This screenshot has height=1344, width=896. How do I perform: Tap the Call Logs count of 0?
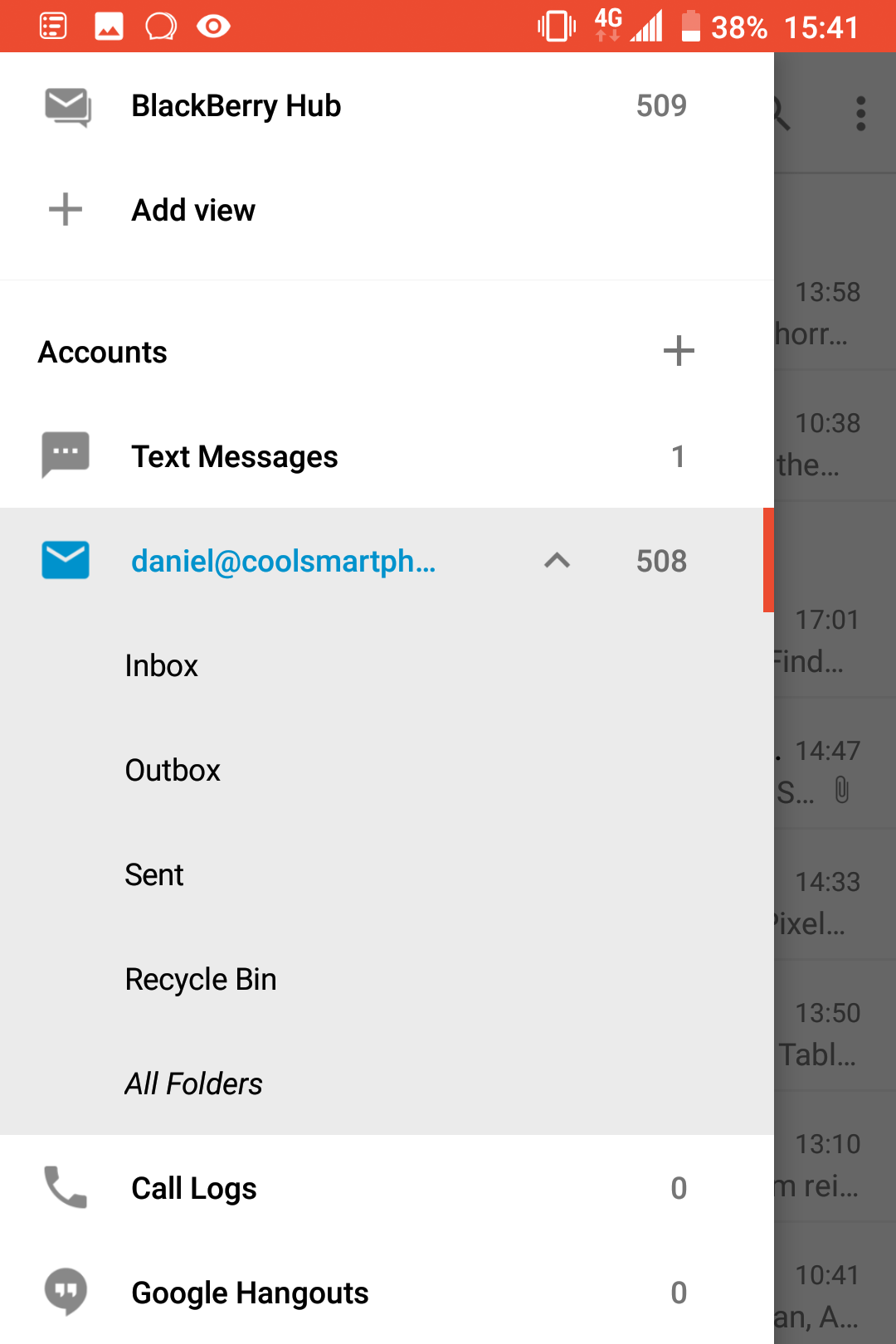point(679,1188)
